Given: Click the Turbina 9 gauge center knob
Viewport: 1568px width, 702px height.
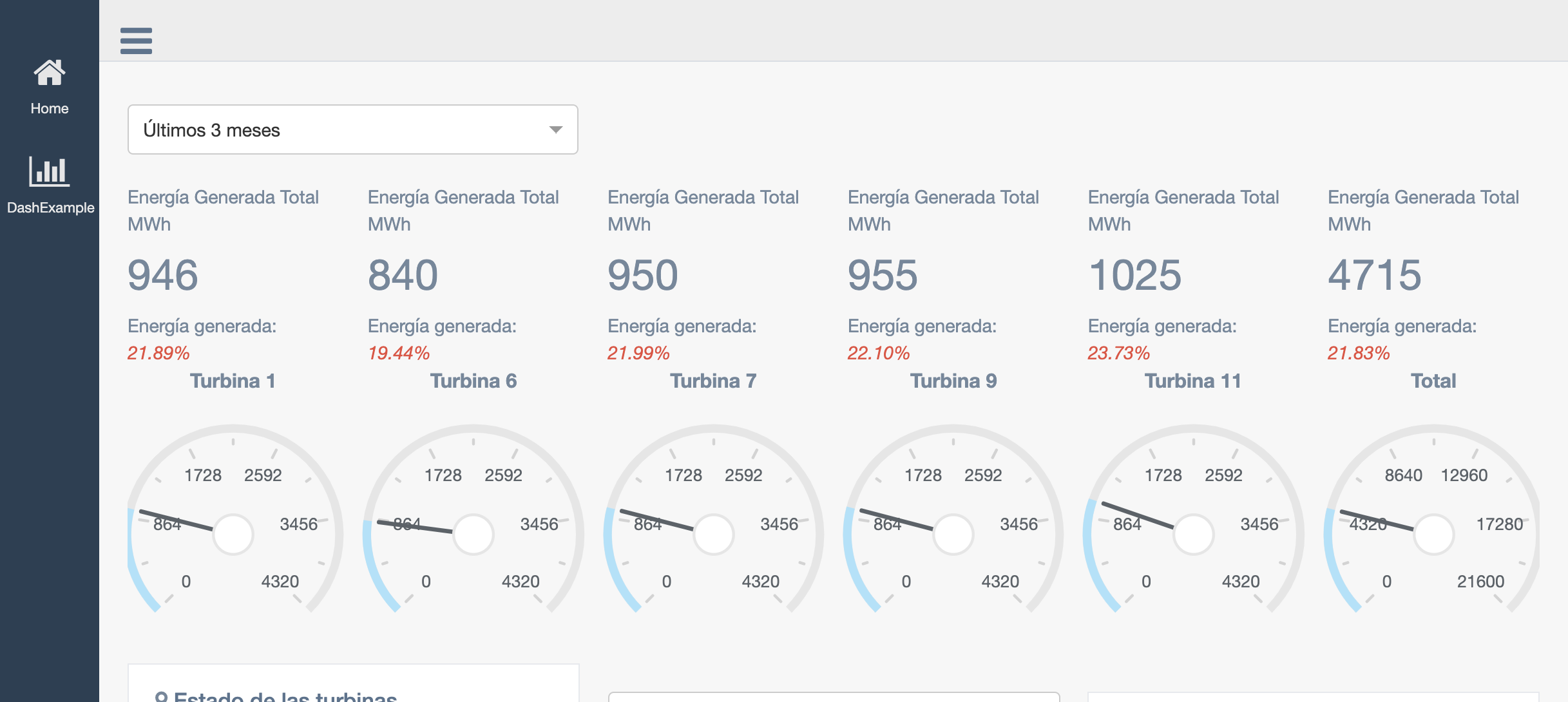Looking at the screenshot, I should [x=953, y=534].
